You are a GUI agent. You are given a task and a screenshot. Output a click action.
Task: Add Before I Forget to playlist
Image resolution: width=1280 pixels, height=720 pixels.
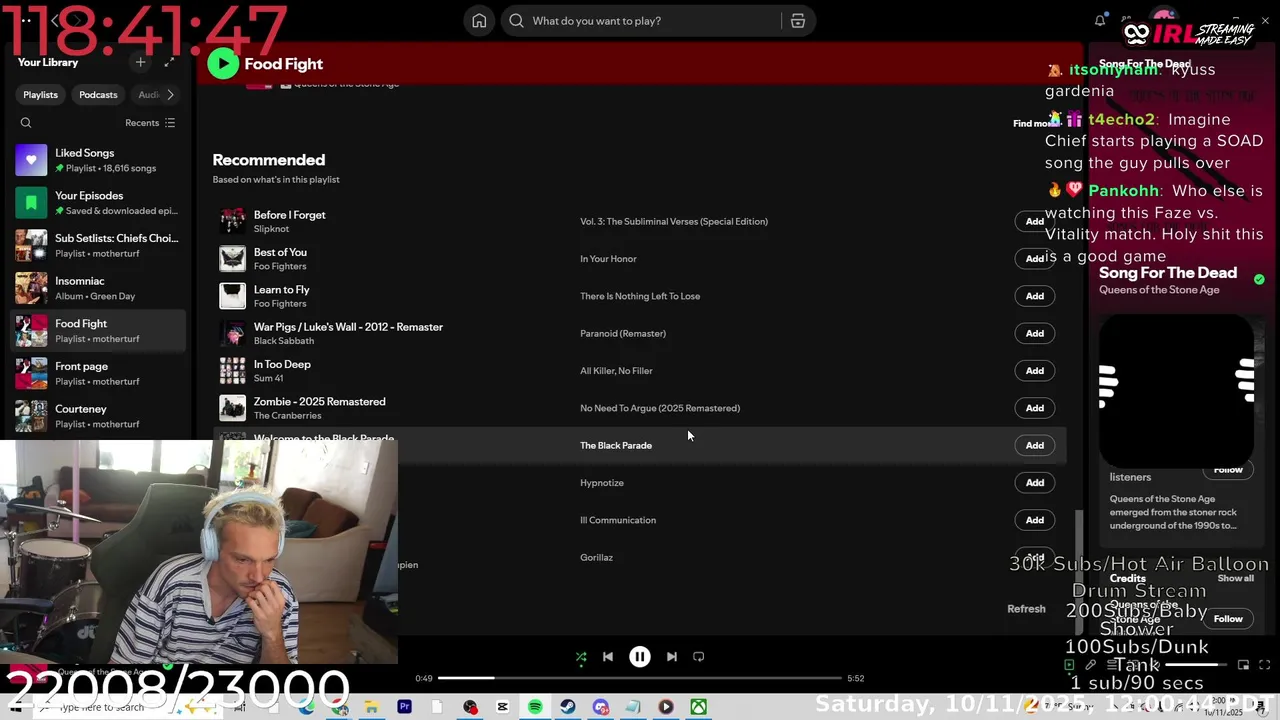[1034, 221]
